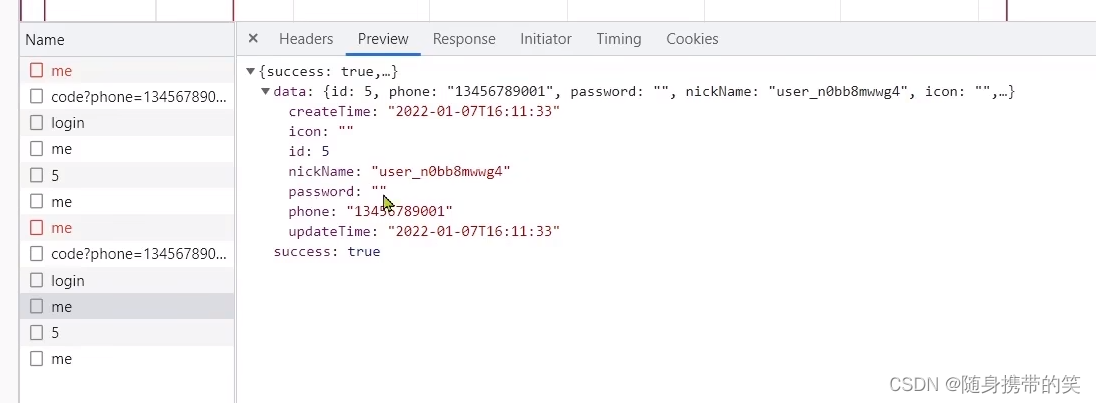The image size is (1096, 403).
Task: Show the Timing tab
Action: pyautogui.click(x=618, y=39)
